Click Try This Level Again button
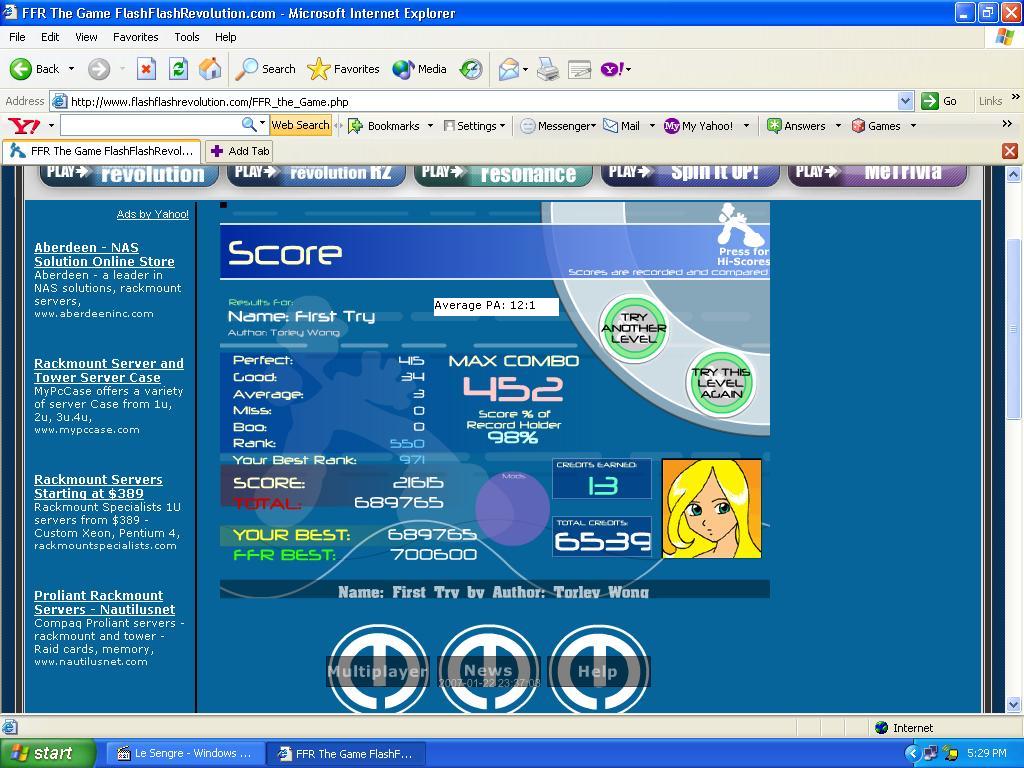Image resolution: width=1024 pixels, height=768 pixels. tap(720, 383)
